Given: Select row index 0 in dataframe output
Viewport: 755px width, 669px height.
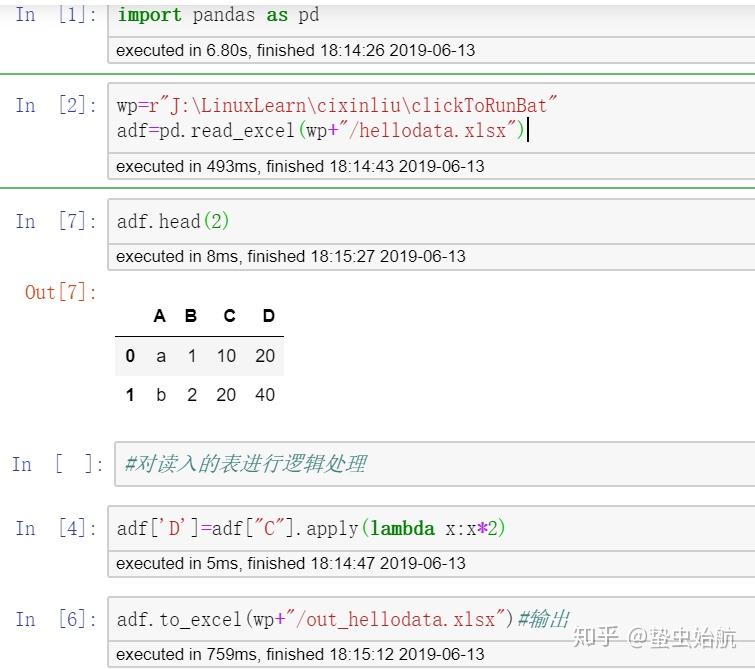Looking at the screenshot, I should [130, 356].
